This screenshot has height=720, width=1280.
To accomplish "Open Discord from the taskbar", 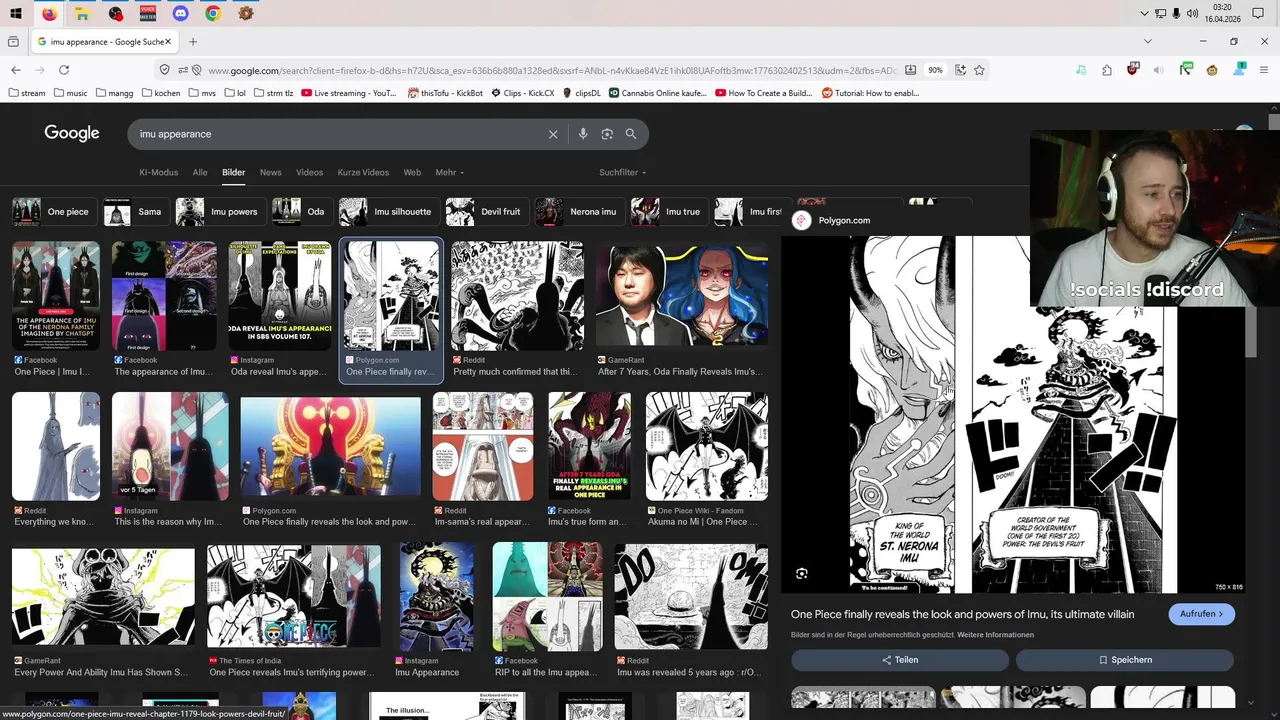I will coord(180,13).
